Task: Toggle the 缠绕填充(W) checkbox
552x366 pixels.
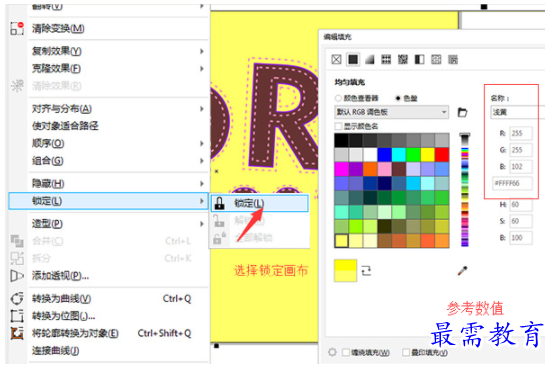Action: click(346, 352)
